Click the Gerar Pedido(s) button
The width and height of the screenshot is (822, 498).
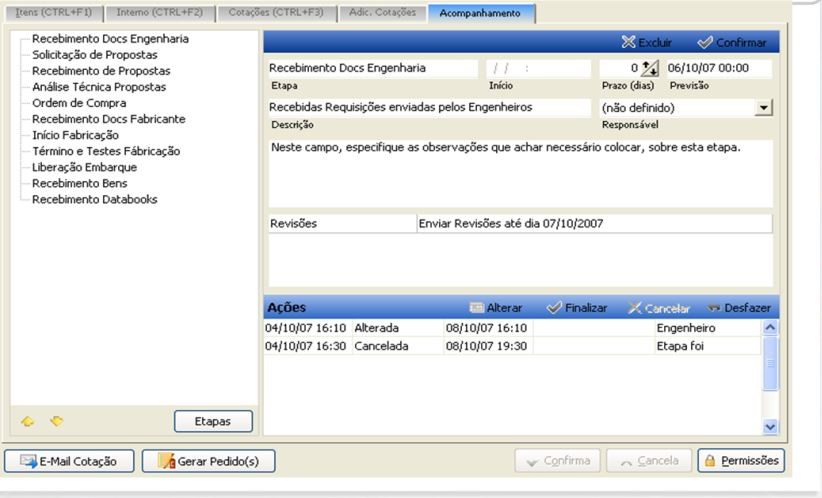[208, 461]
